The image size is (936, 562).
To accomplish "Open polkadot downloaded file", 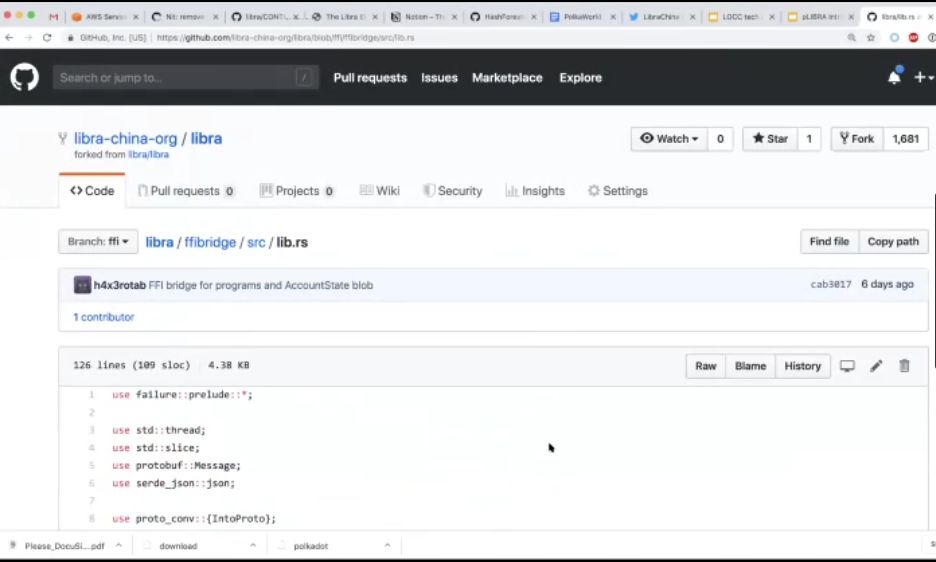I will click(x=310, y=546).
